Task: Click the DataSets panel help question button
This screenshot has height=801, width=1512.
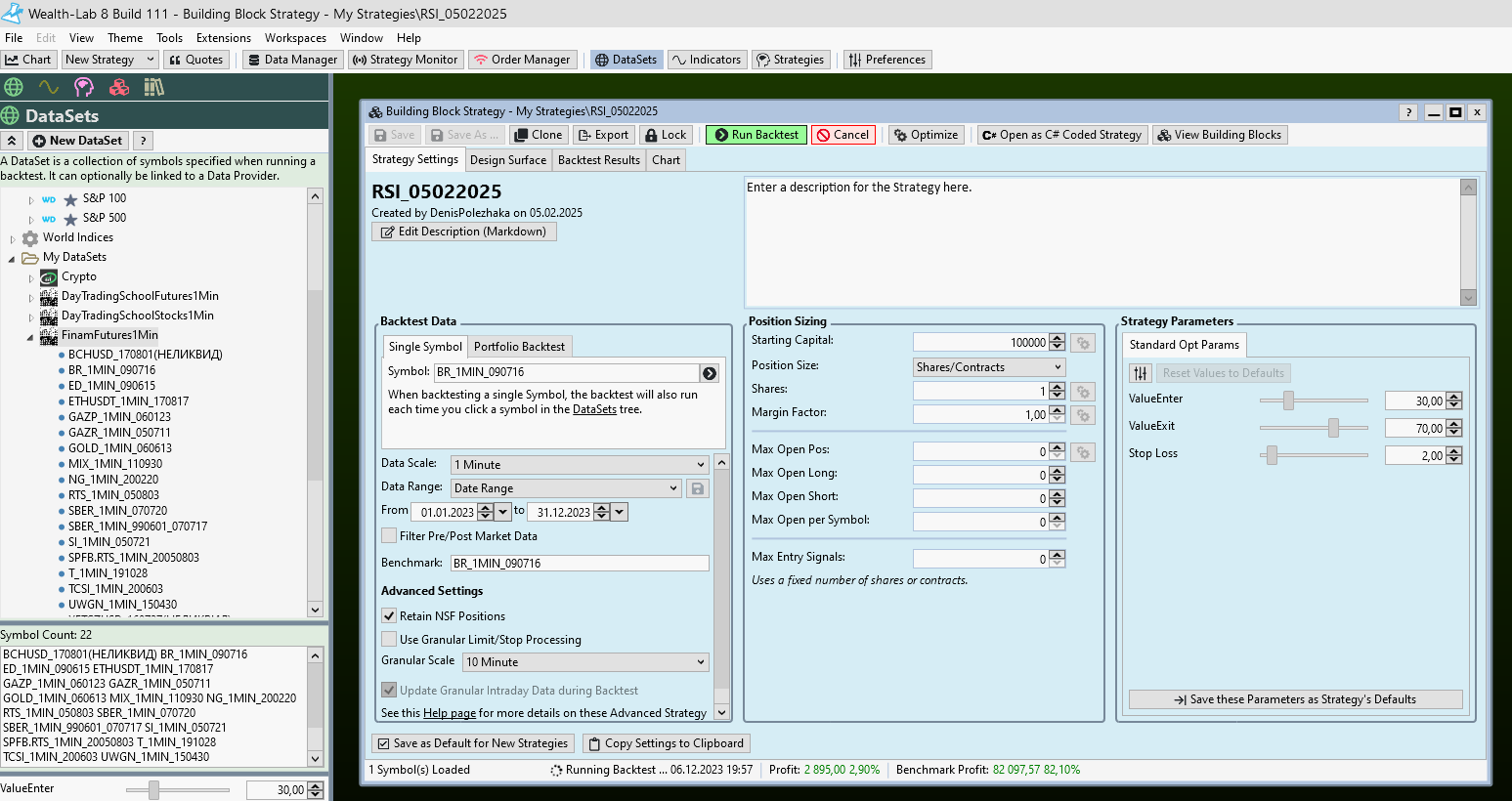Action: (x=143, y=141)
